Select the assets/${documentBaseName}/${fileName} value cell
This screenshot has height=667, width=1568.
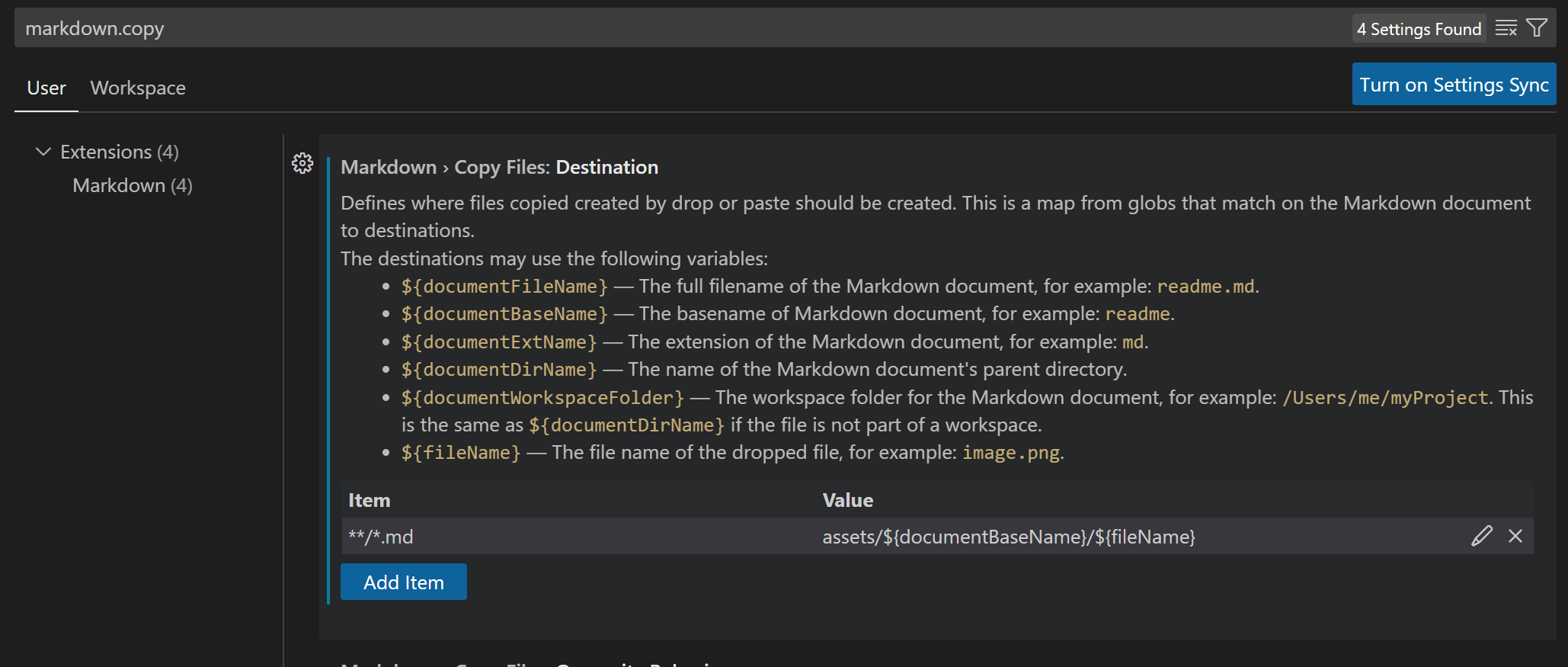1009,537
